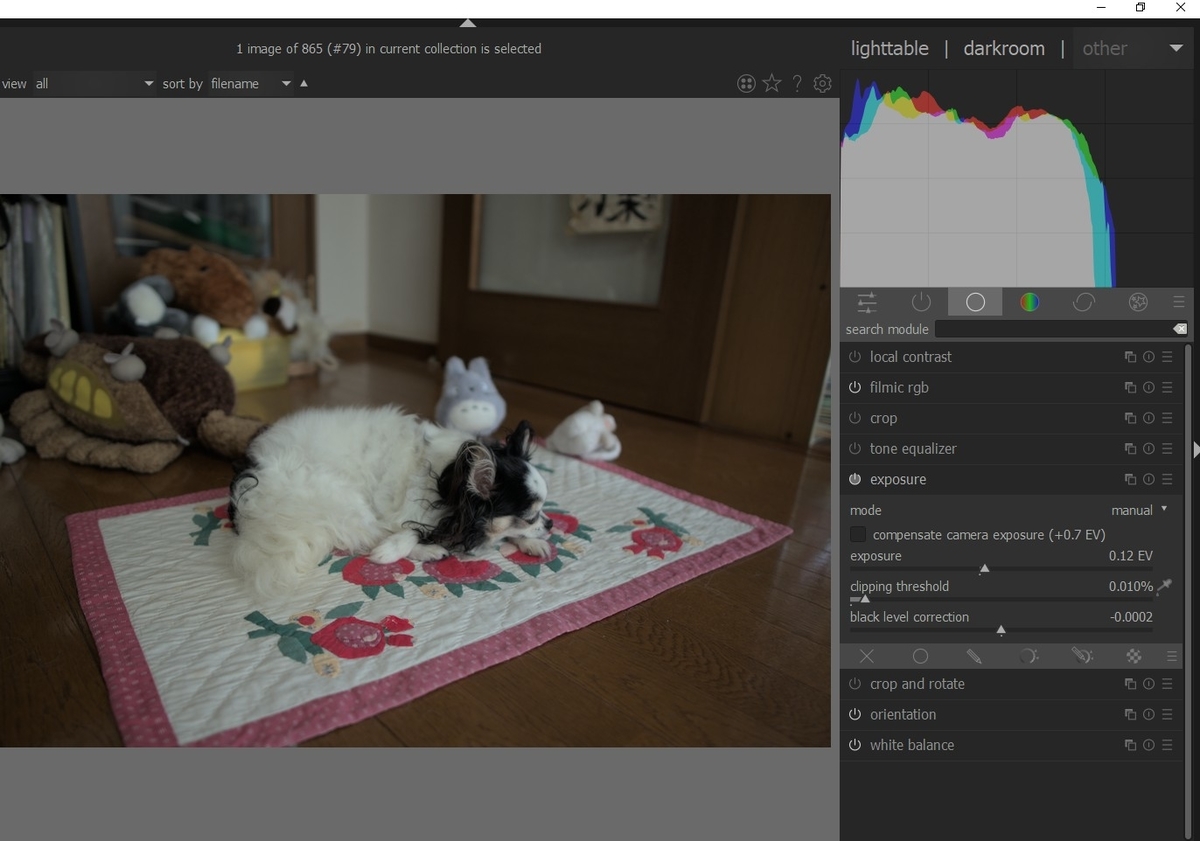Open the grouping toggle in header
This screenshot has height=841, width=1200.
[x=746, y=84]
